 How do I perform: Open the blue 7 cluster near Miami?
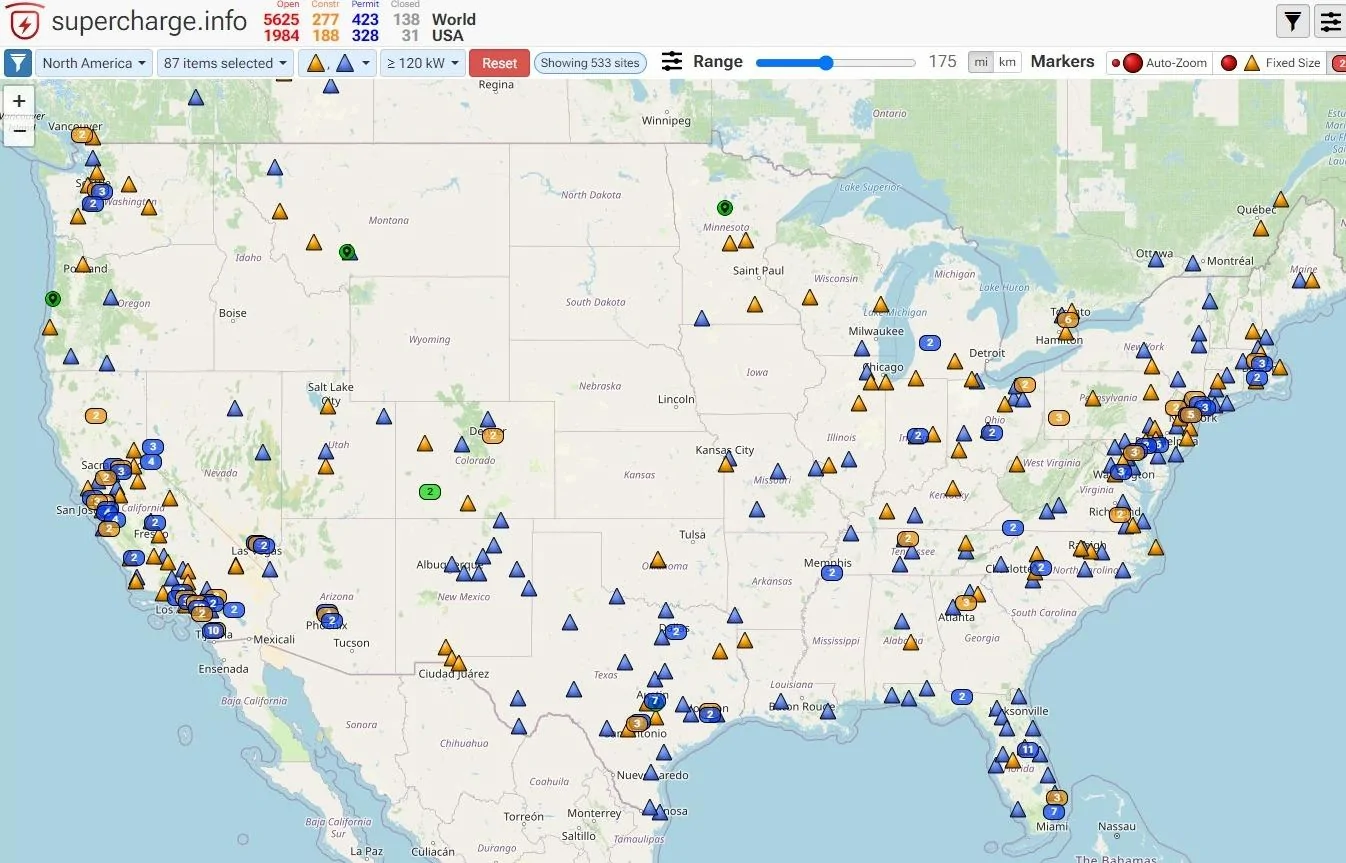point(1053,812)
